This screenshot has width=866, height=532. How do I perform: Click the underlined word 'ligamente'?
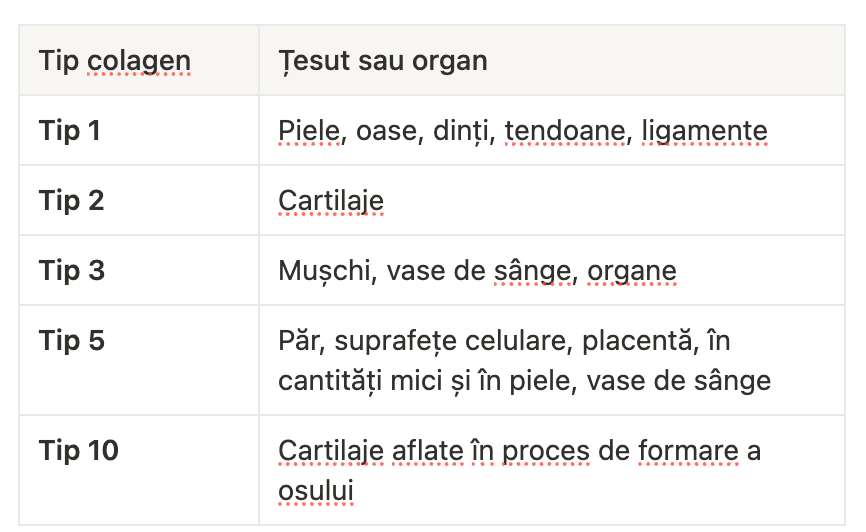tap(704, 131)
